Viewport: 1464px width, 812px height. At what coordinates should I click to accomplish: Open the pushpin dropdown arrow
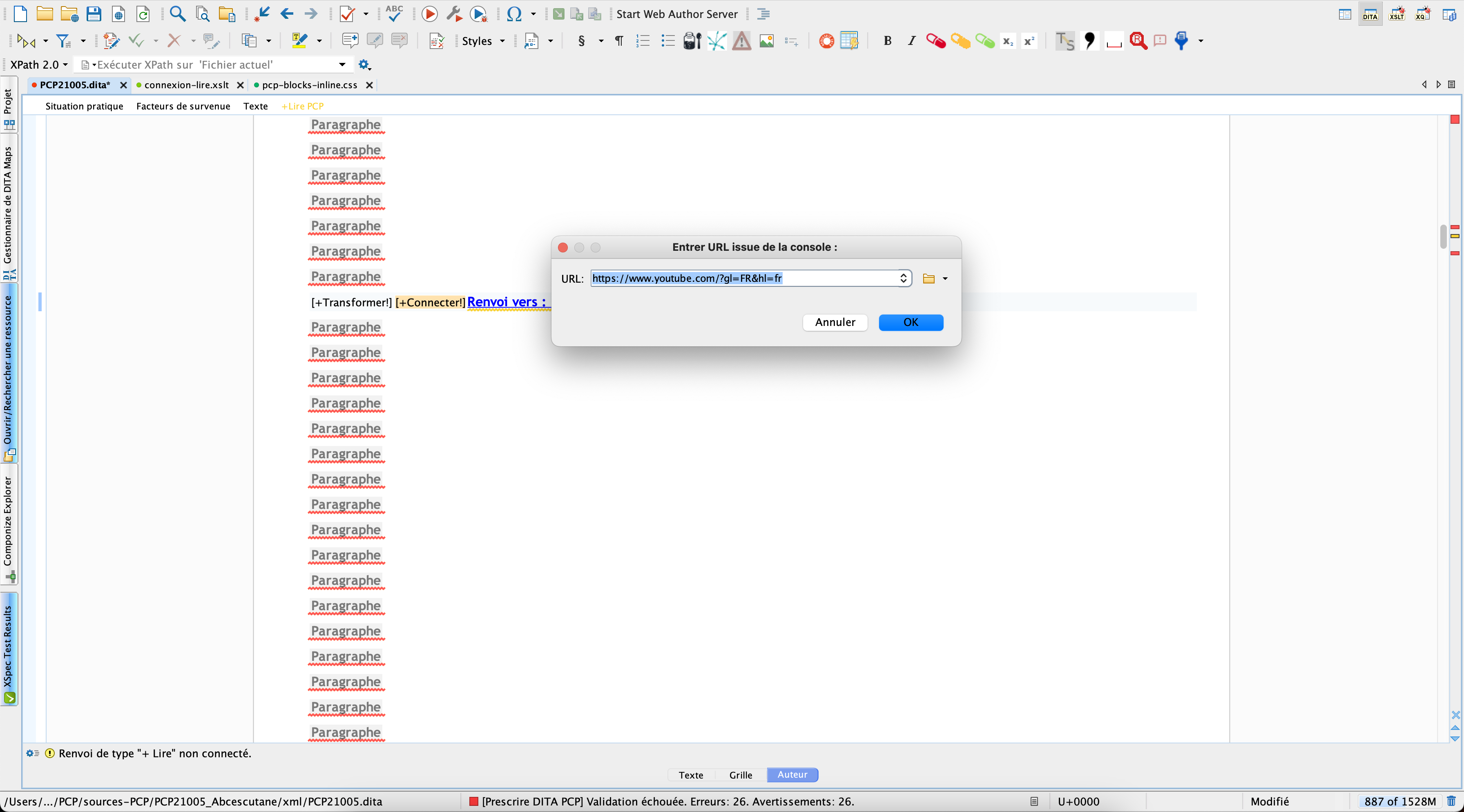point(1201,41)
